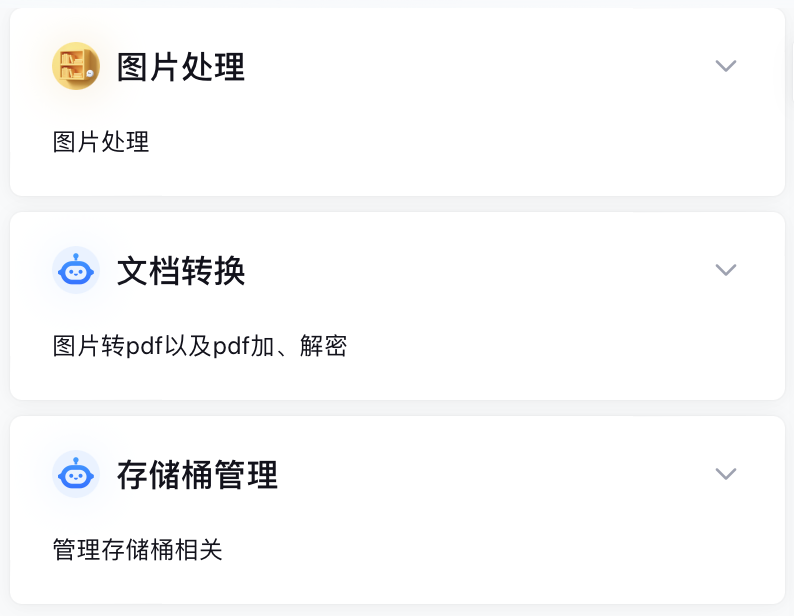Viewport: 794px width, 616px height.
Task: Click the 存储桶 text in the bottom description
Action: [137, 550]
